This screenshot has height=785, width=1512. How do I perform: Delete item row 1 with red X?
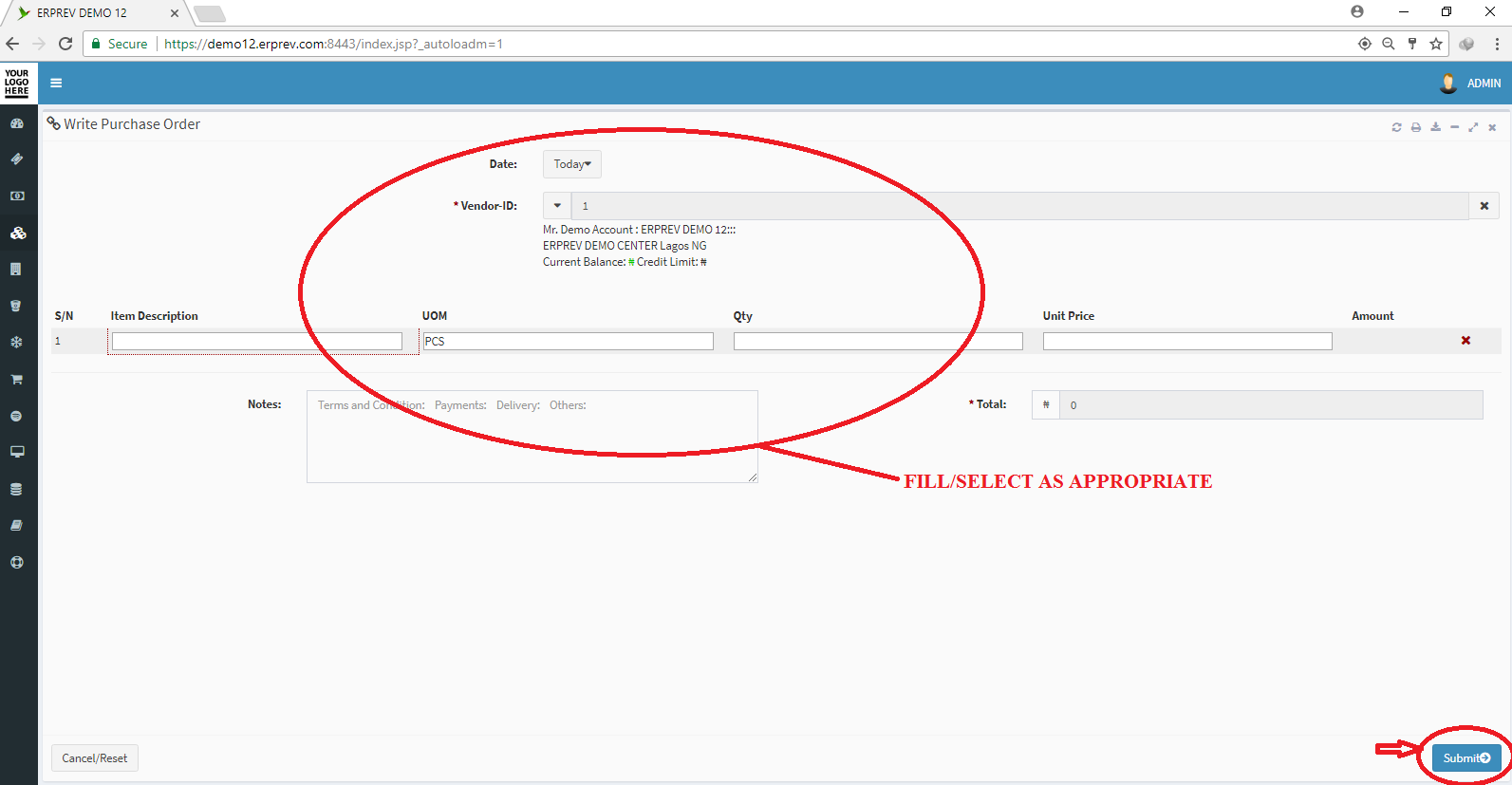(x=1465, y=341)
